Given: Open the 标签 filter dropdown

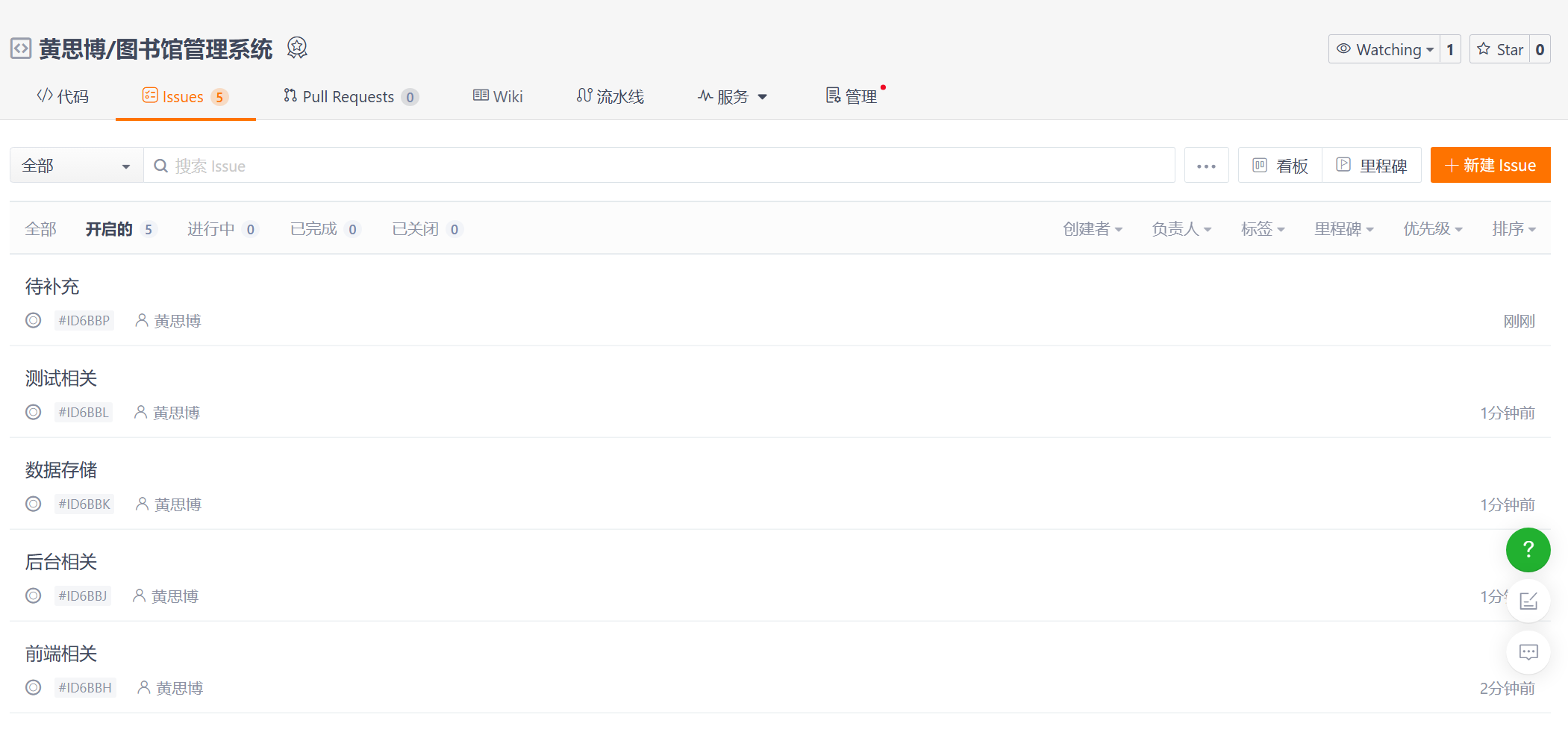Looking at the screenshot, I should pyautogui.click(x=1263, y=229).
